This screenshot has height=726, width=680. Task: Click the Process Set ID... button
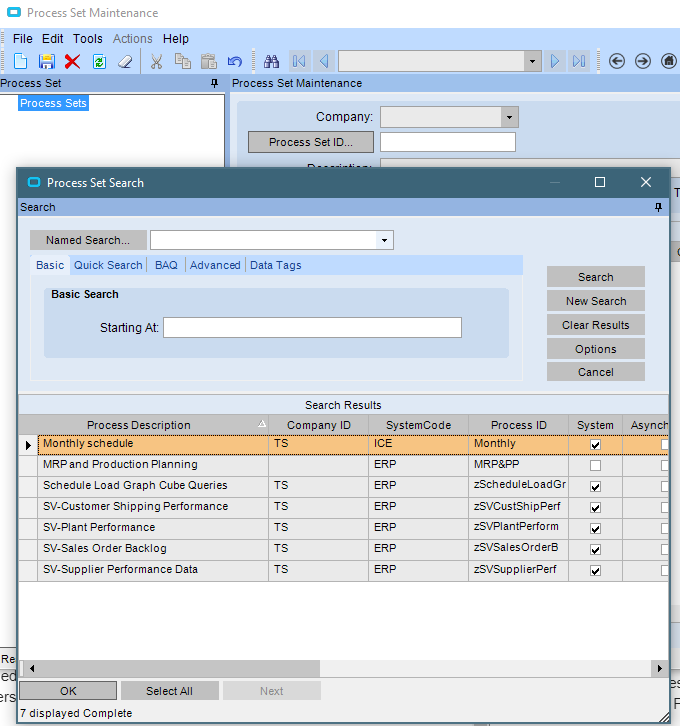[x=311, y=142]
